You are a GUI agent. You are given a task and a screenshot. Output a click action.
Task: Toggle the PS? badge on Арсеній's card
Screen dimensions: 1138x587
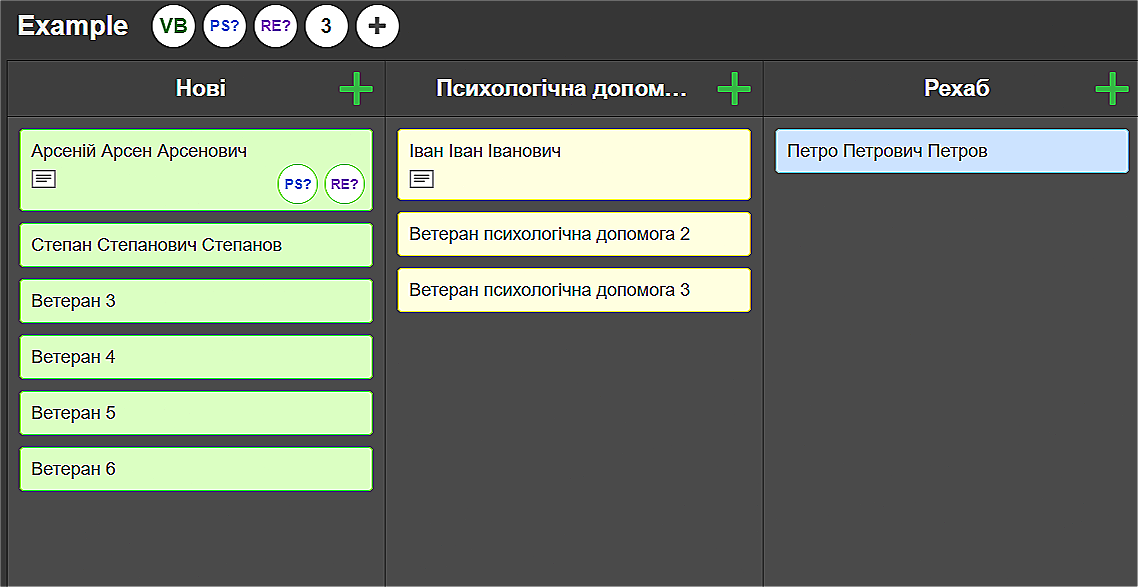pyautogui.click(x=297, y=183)
